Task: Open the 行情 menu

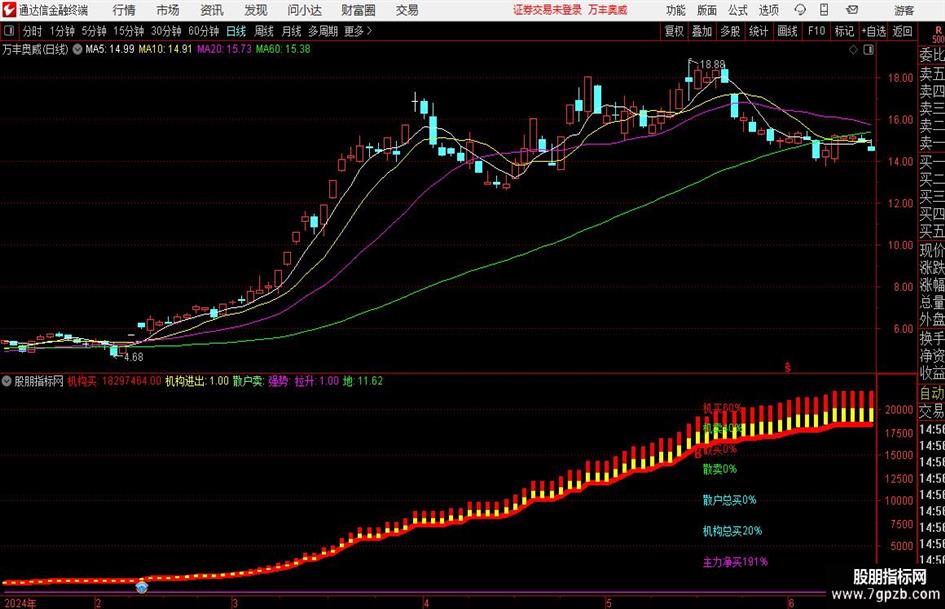Action: 124,10
